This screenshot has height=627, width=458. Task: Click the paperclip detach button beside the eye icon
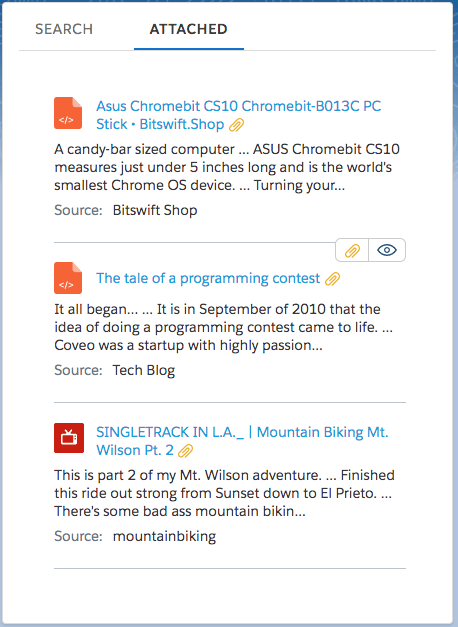click(x=352, y=250)
